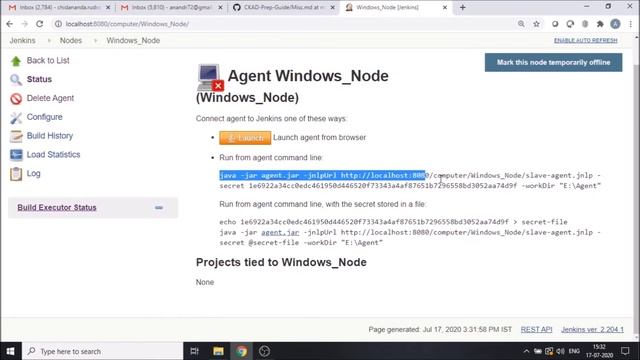640x360 pixels.
Task: Open the Delete Agent link
Action: [x=50, y=98]
